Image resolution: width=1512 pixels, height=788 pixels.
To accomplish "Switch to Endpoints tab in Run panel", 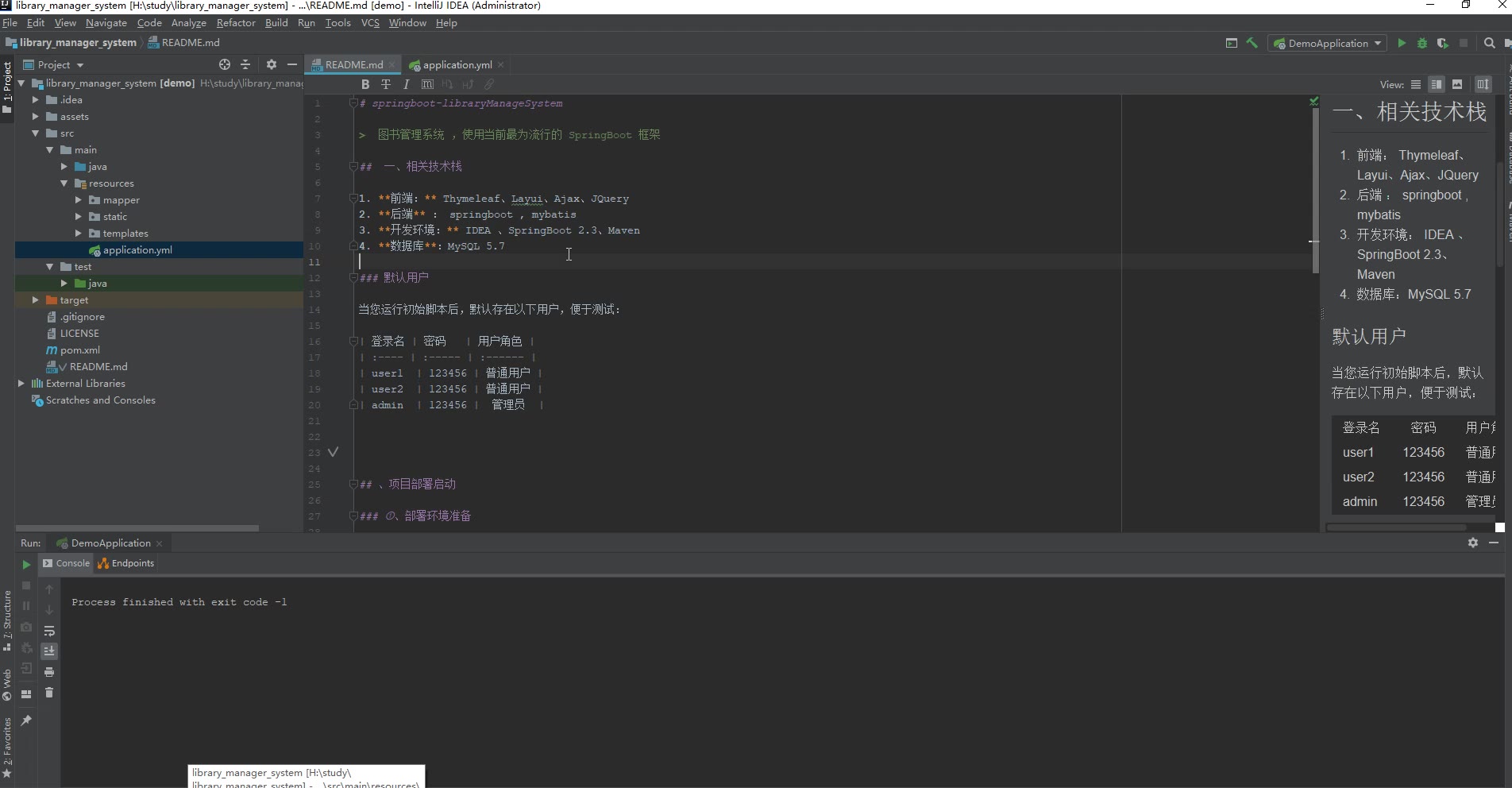I will point(126,563).
